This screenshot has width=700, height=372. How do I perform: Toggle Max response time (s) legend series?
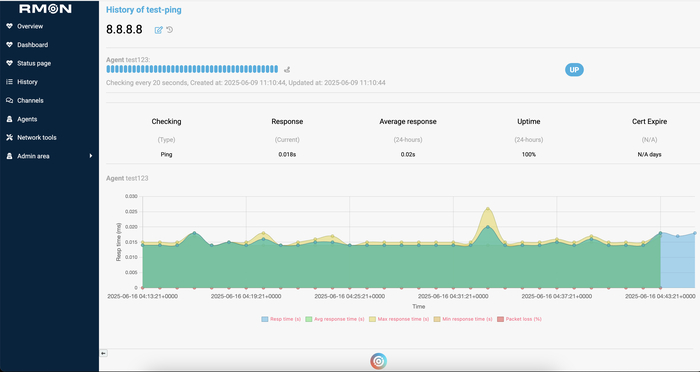(x=399, y=319)
